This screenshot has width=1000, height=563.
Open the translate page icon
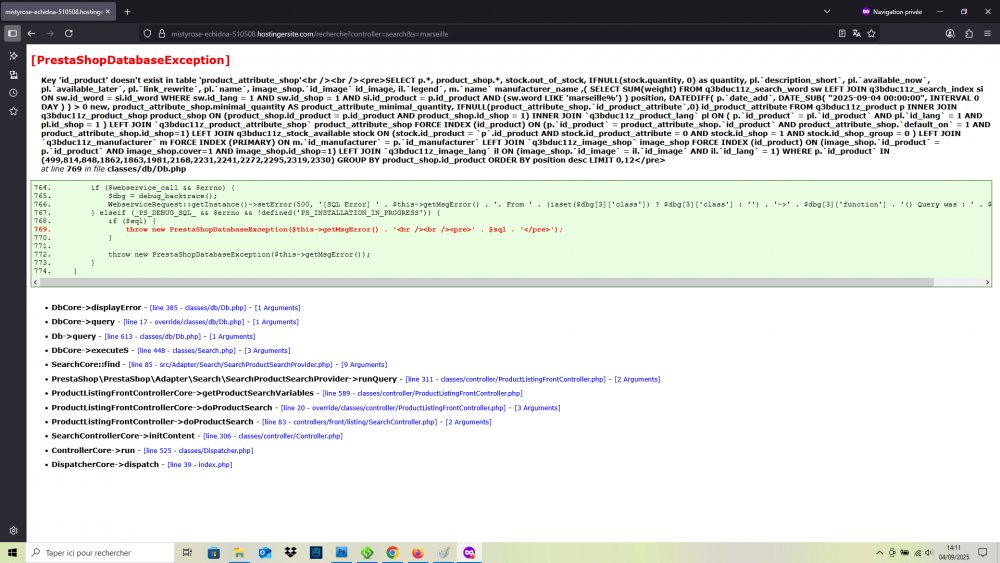point(857,34)
